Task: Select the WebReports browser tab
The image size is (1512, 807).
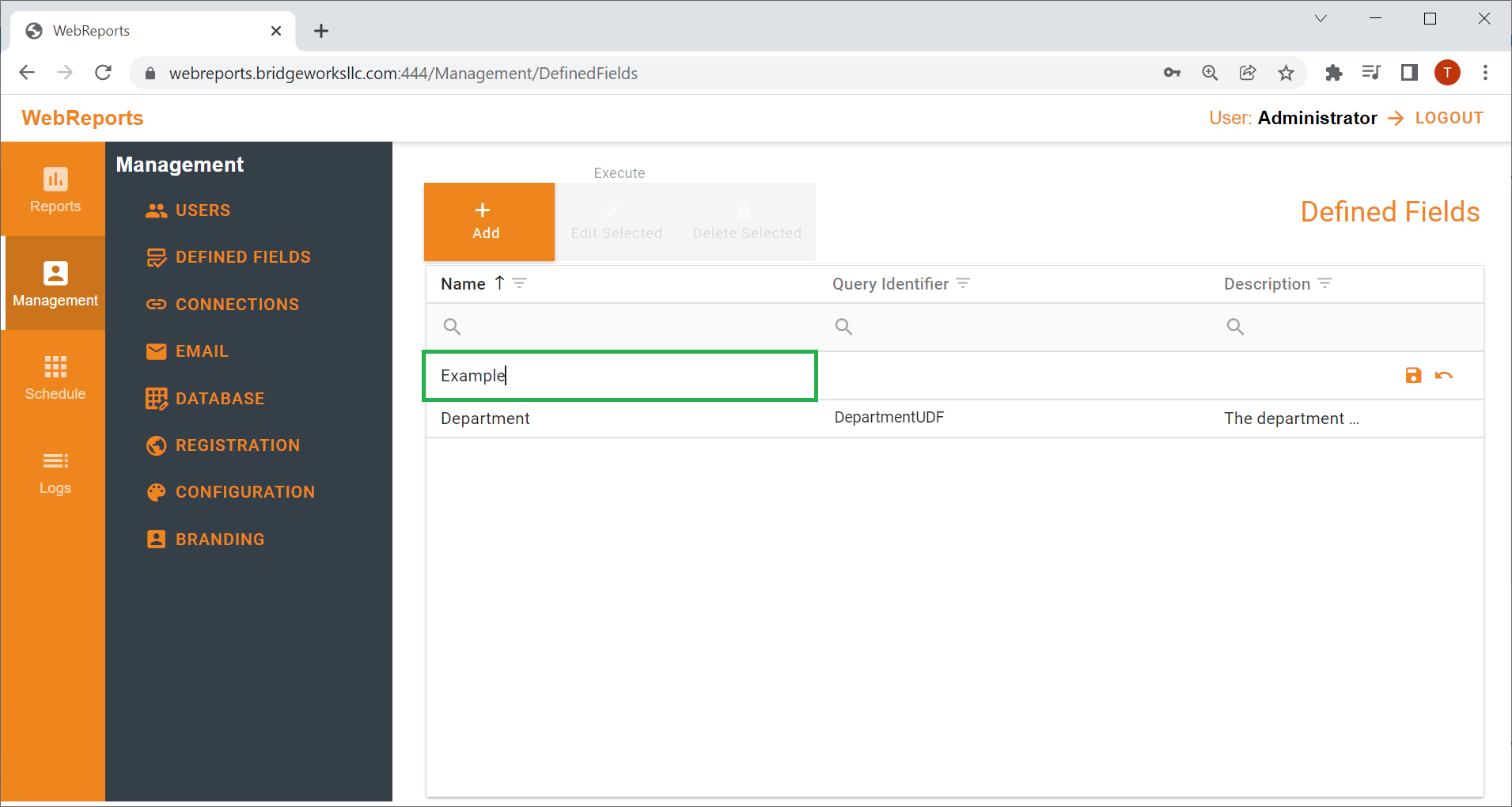Action: pyautogui.click(x=153, y=31)
